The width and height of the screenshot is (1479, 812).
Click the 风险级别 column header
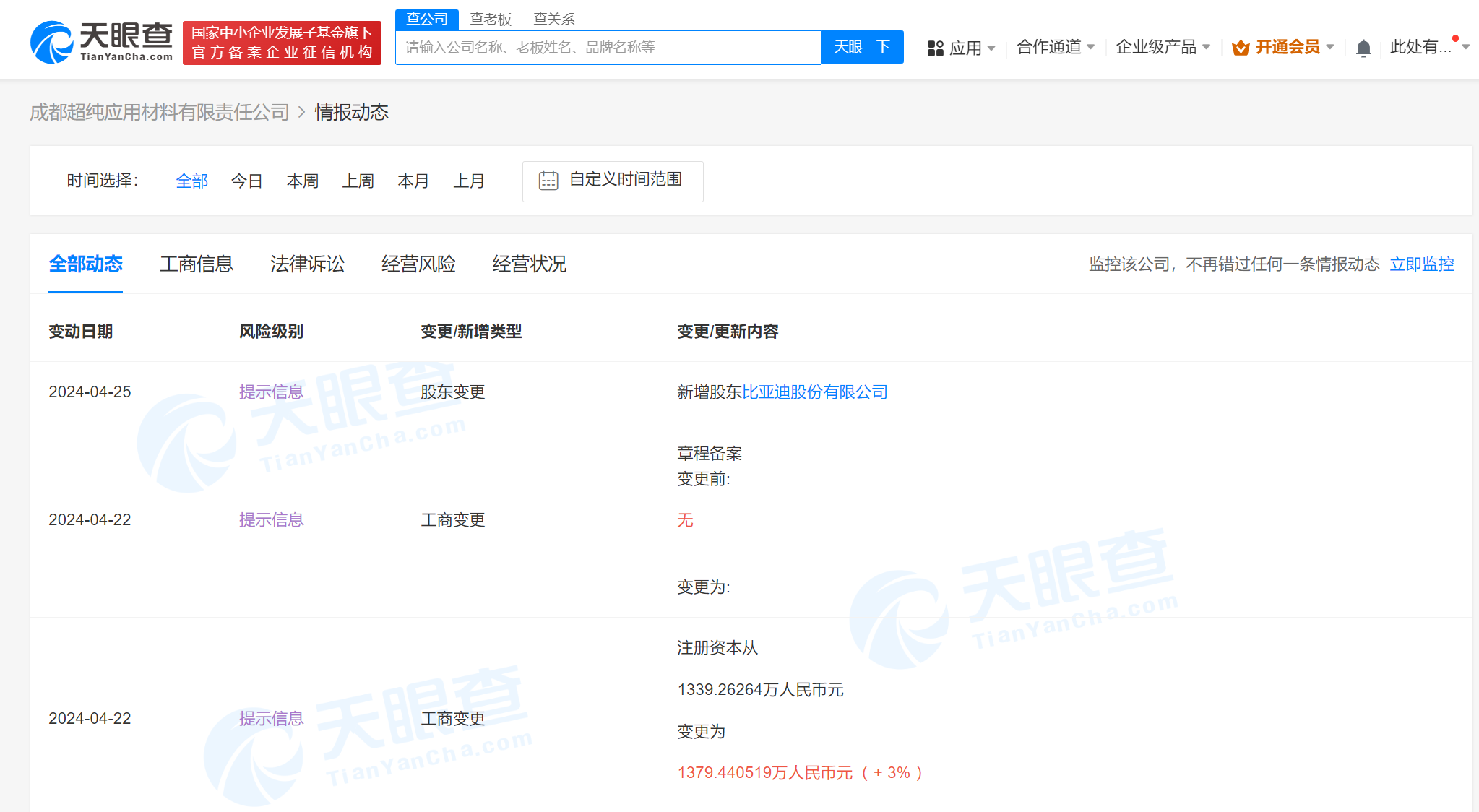pyautogui.click(x=271, y=332)
